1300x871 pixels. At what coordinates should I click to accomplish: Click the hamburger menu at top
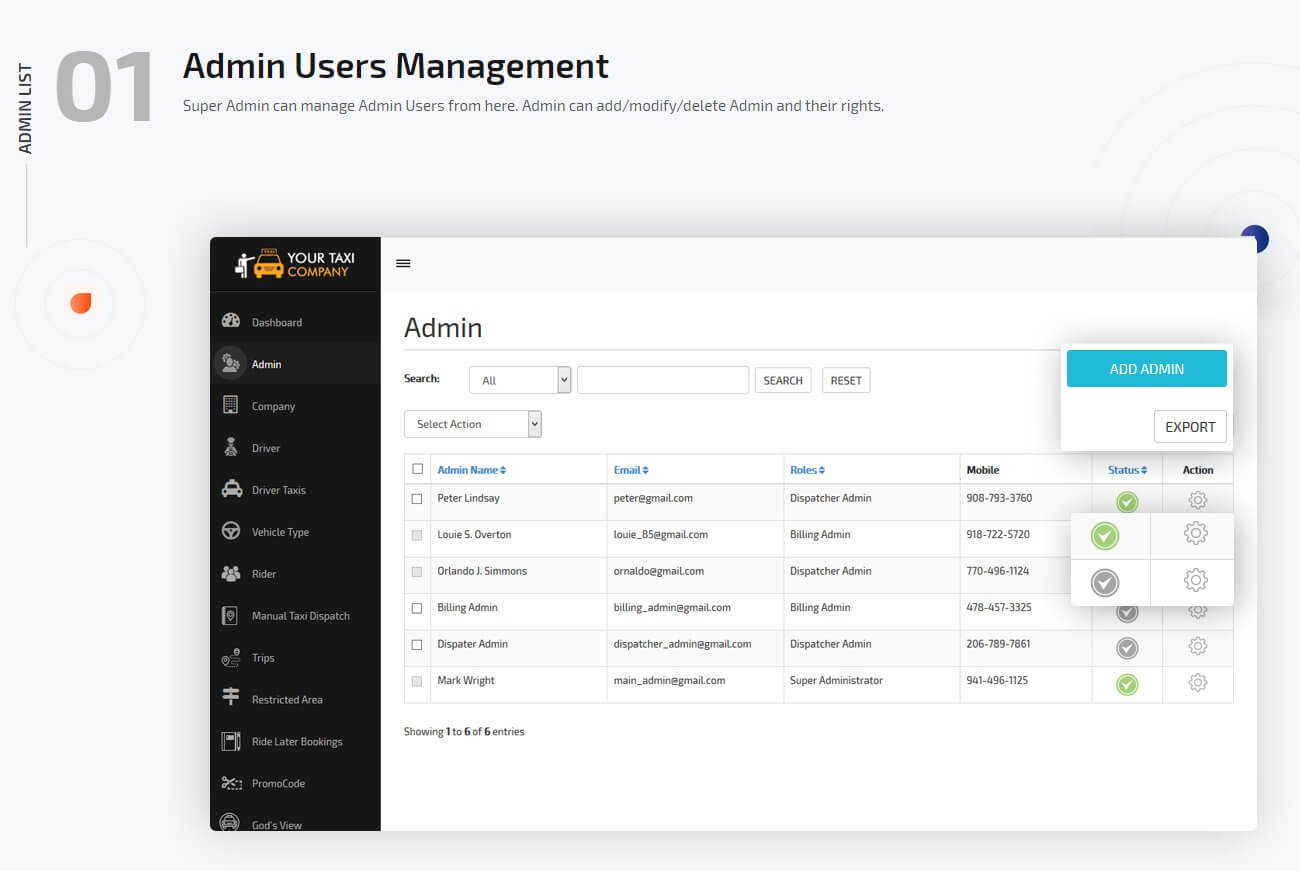403,262
